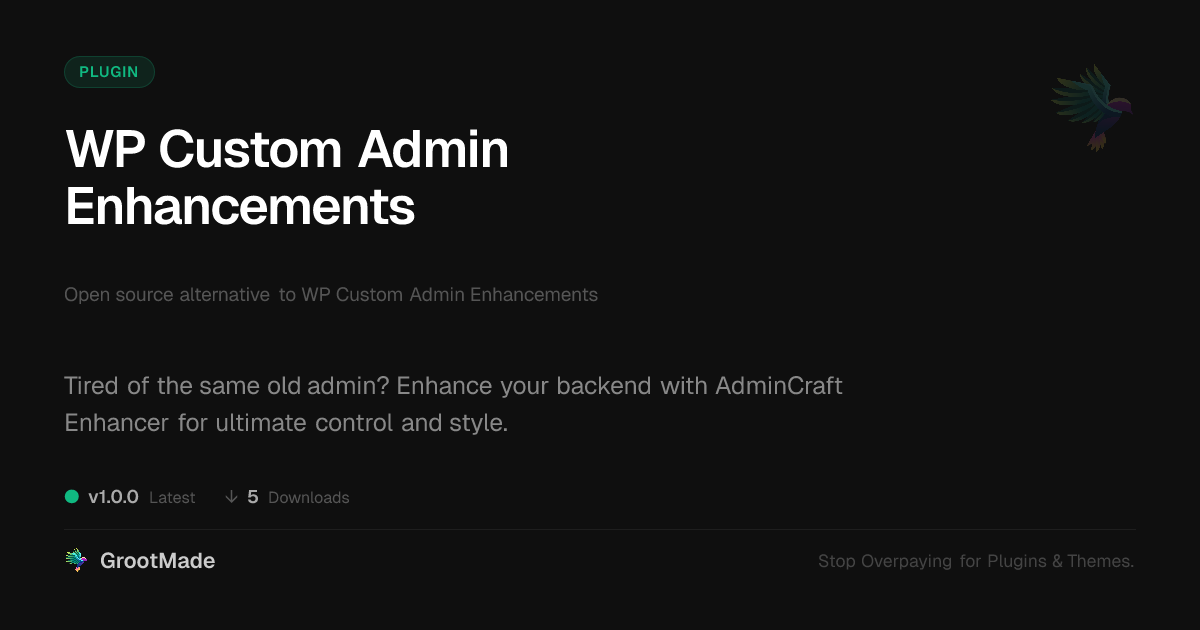Click the downloads down-arrow icon
The height and width of the screenshot is (630, 1200).
[231, 497]
